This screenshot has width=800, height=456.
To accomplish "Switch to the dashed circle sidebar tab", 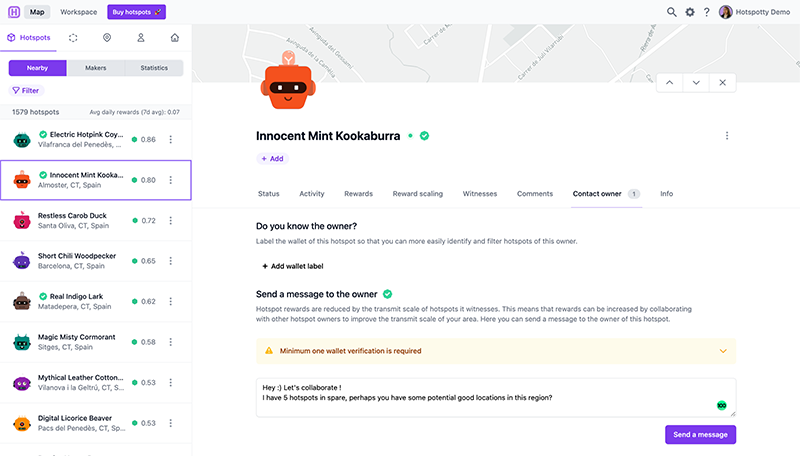I will click(x=73, y=38).
